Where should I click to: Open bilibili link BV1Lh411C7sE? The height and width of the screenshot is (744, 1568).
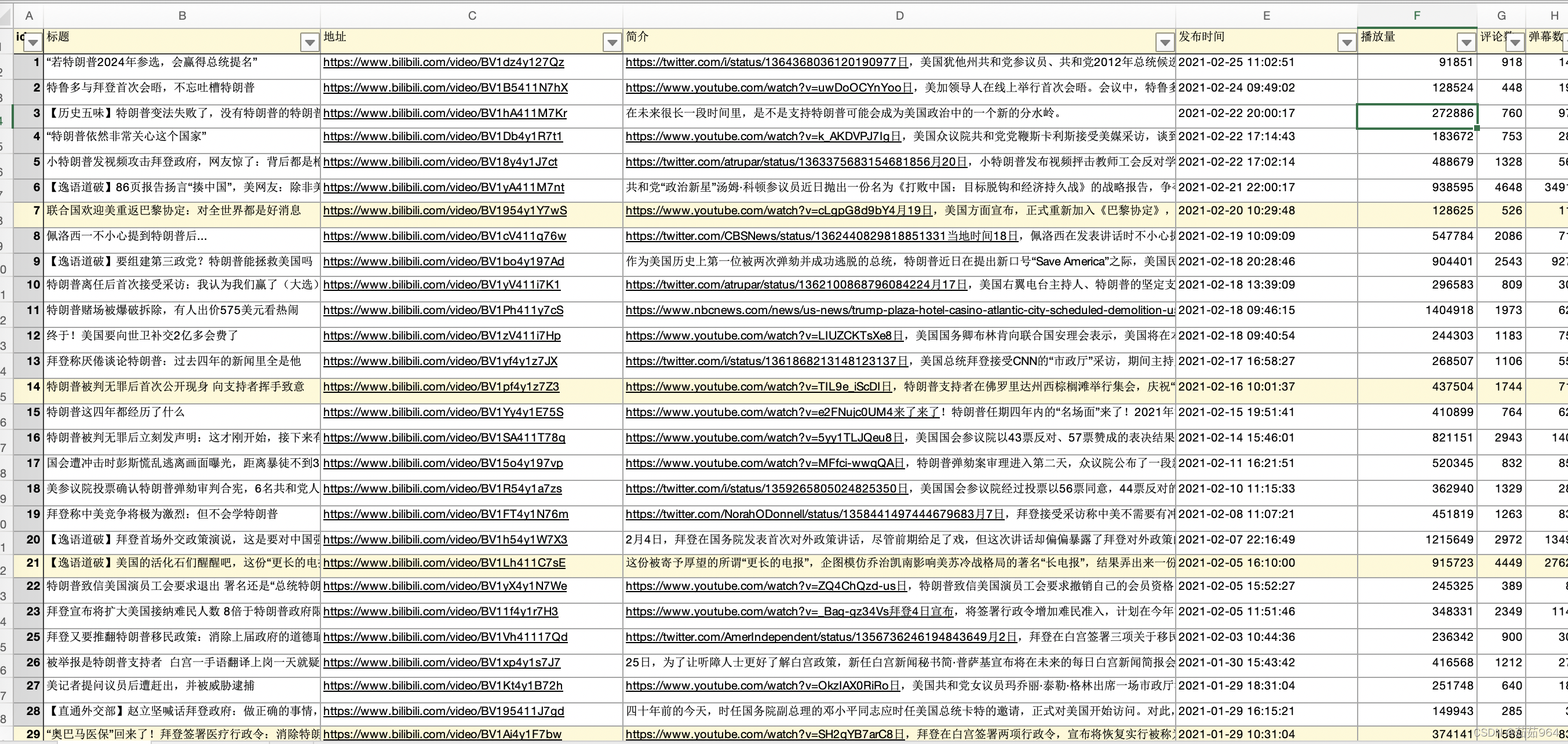pos(444,563)
